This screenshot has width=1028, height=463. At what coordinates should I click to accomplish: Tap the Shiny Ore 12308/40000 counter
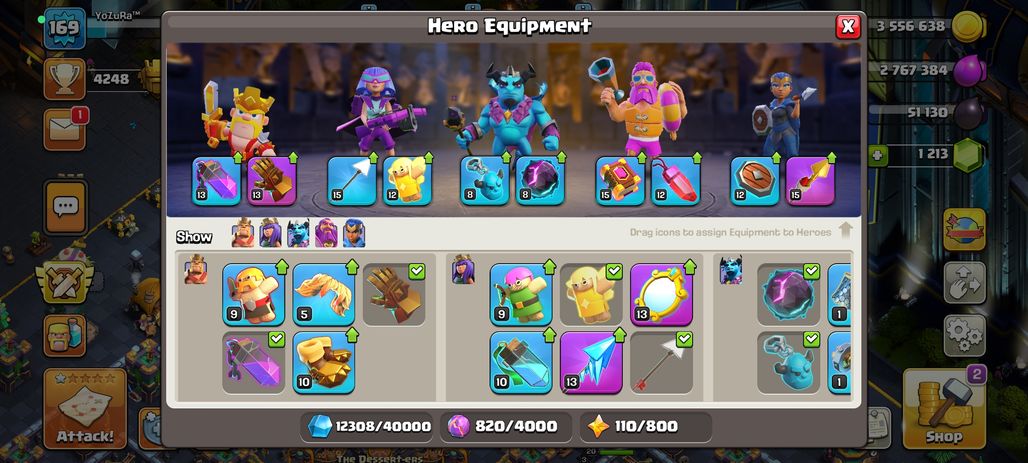click(370, 427)
